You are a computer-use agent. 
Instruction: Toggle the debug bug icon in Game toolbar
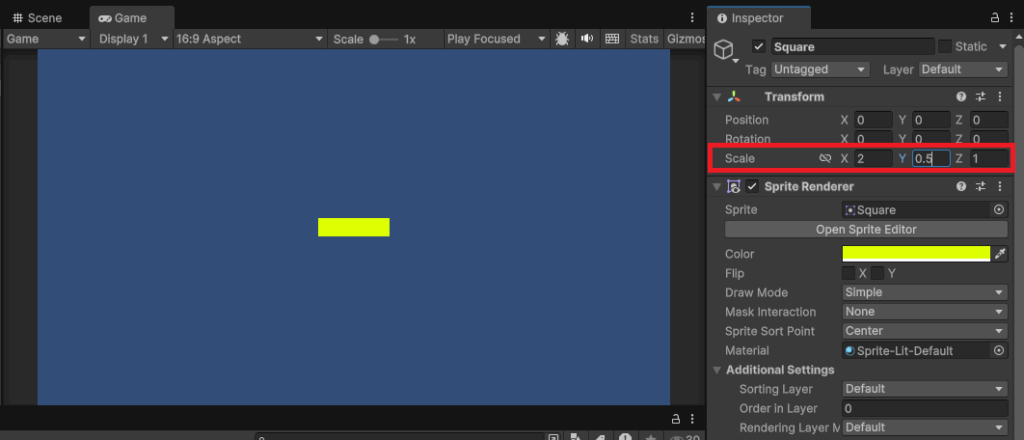click(562, 39)
